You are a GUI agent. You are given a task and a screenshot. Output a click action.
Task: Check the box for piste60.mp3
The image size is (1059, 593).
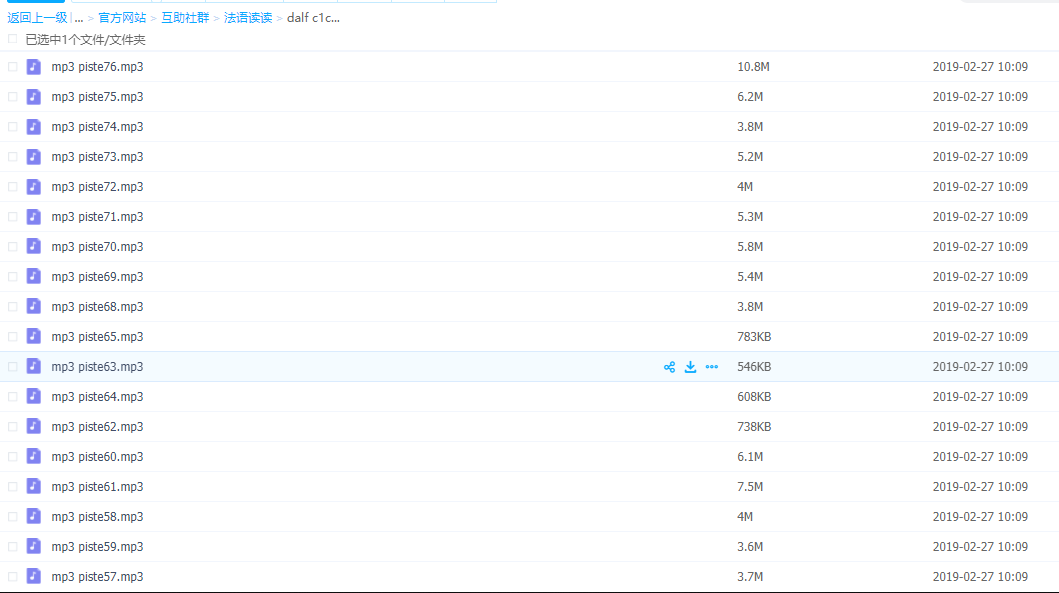[x=12, y=457]
